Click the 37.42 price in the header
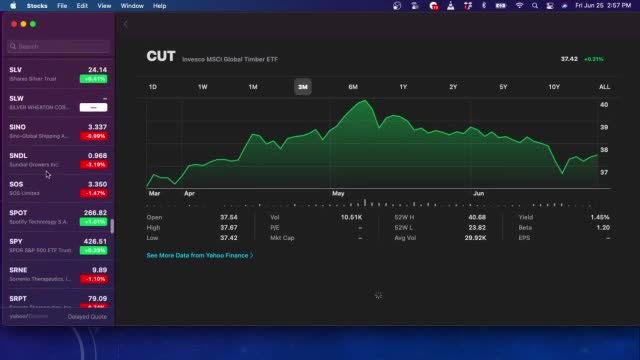The image size is (640, 360). tap(569, 59)
